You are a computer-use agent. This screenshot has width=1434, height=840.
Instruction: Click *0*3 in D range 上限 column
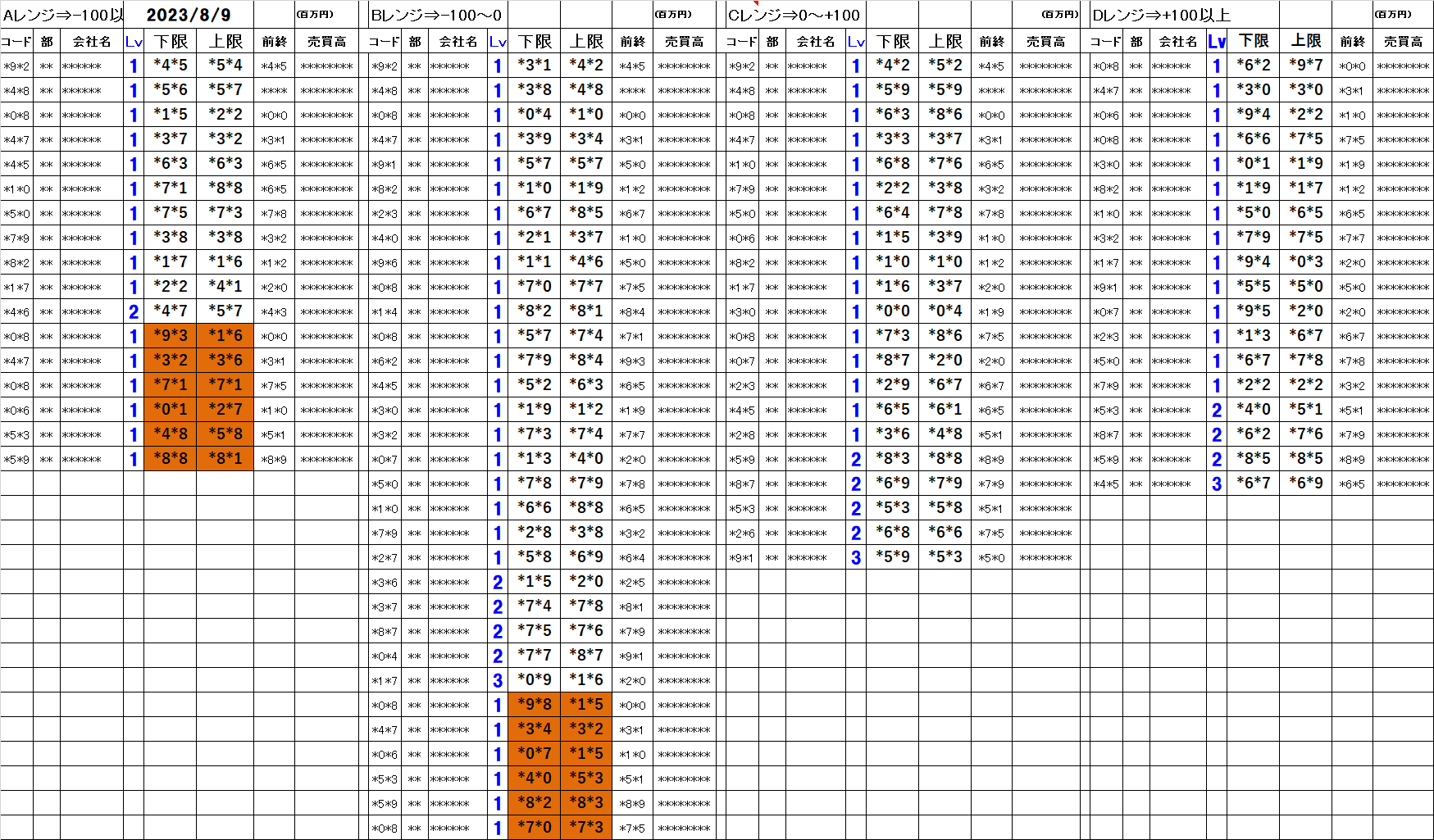(1306, 262)
